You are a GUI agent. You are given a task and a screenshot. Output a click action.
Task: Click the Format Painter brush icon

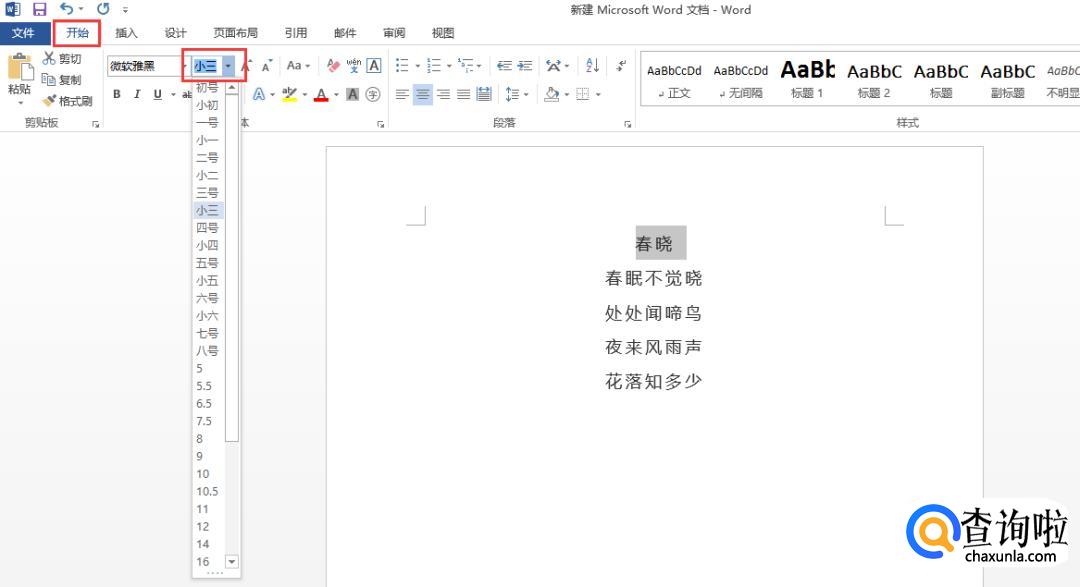[49, 101]
